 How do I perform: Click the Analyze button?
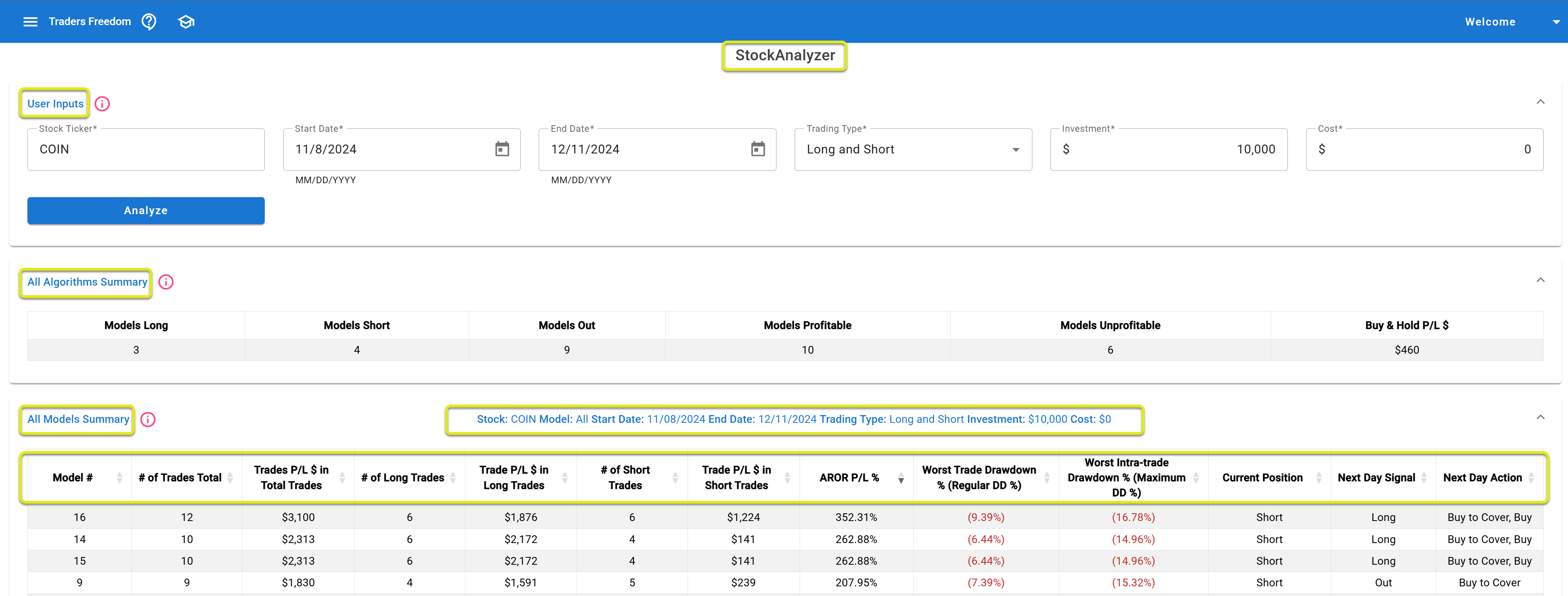coord(145,210)
